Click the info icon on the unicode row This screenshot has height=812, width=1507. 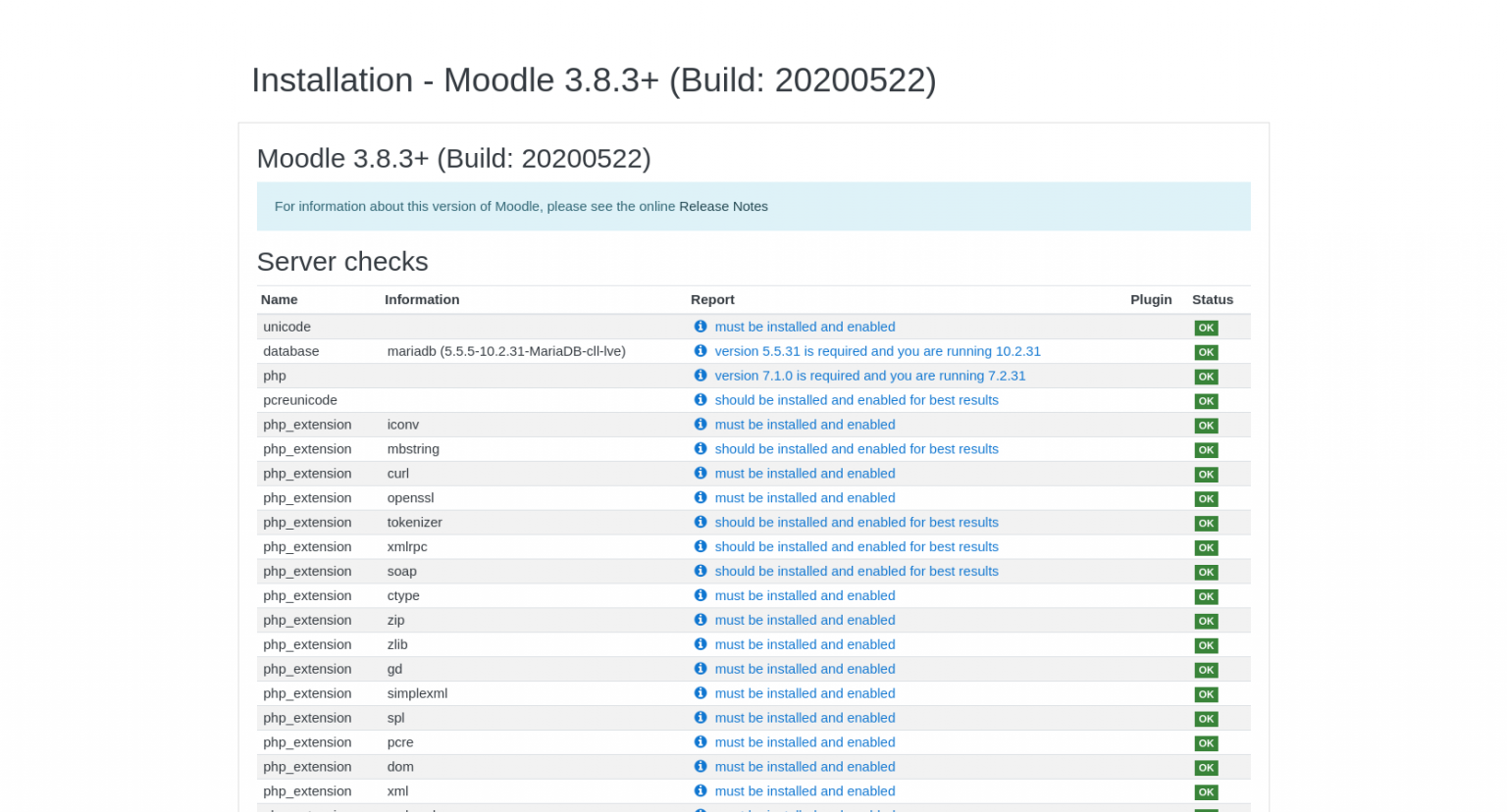[701, 327]
